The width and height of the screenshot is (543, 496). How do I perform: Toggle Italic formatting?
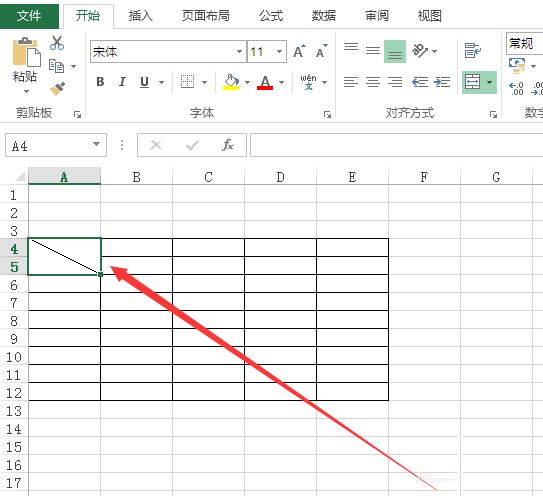pos(122,82)
